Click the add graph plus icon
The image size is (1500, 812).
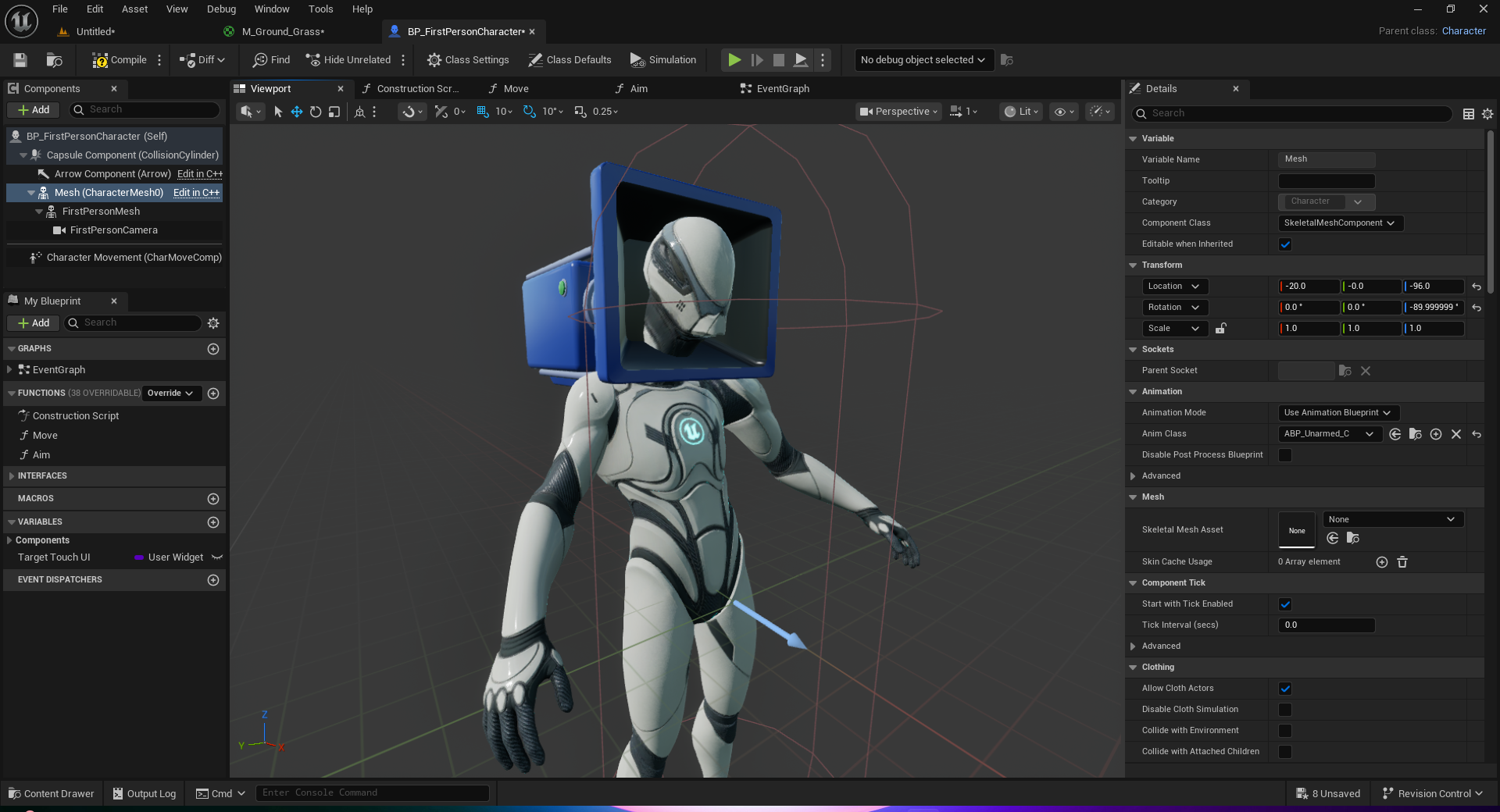click(213, 349)
